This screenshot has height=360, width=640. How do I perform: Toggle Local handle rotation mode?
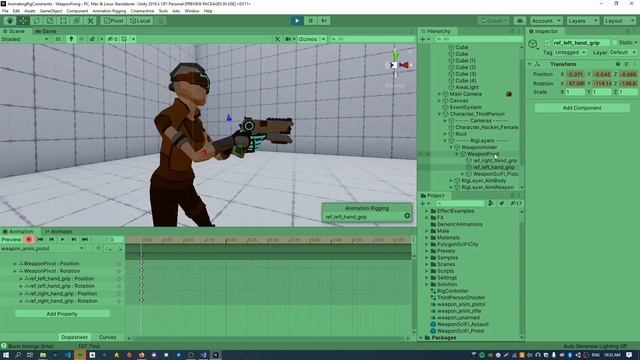140,21
